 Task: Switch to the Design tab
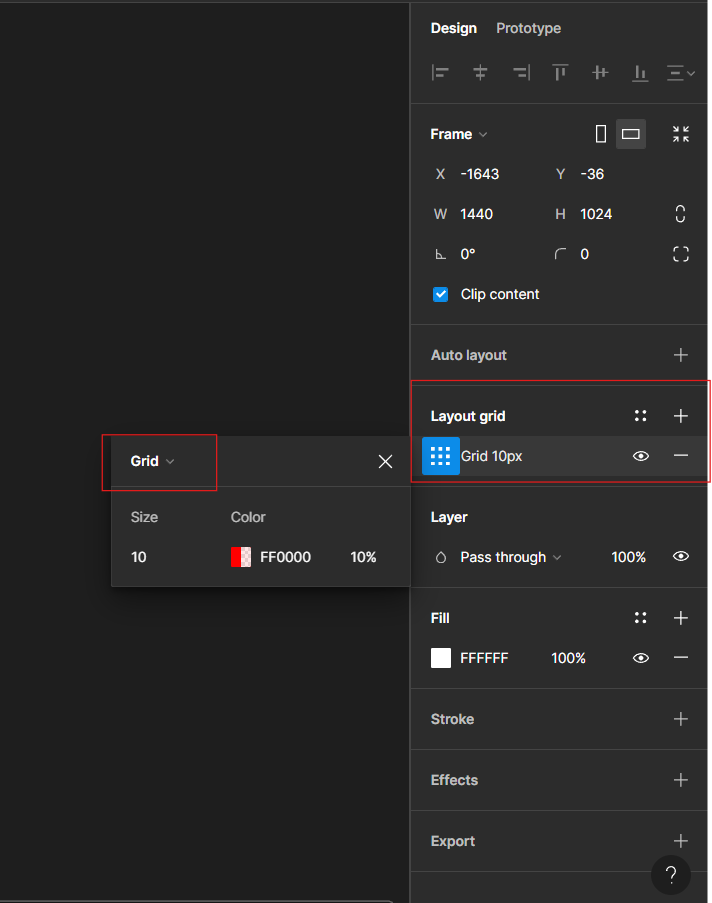453,28
